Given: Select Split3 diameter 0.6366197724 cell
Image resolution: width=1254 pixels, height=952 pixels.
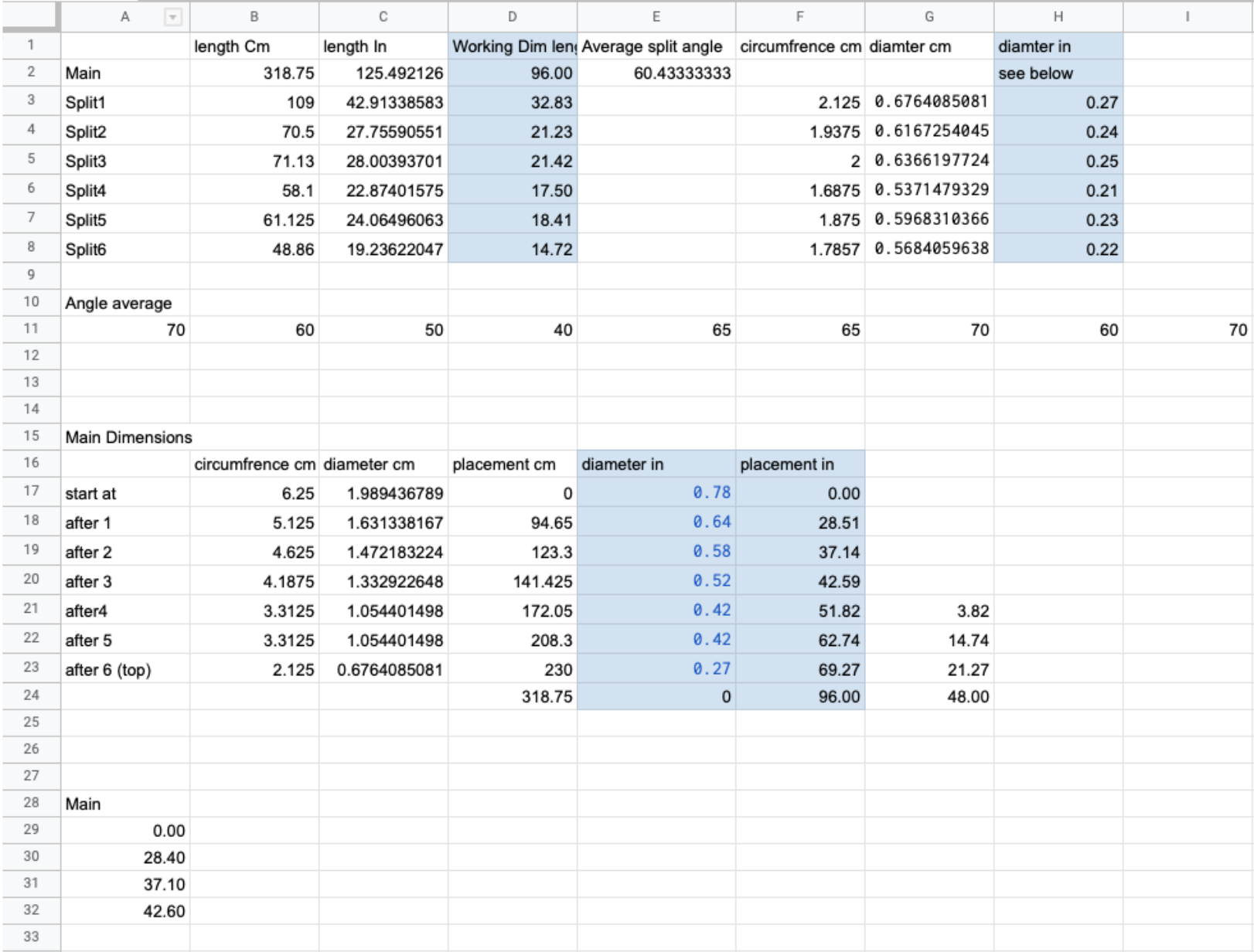Looking at the screenshot, I should coord(929,161).
